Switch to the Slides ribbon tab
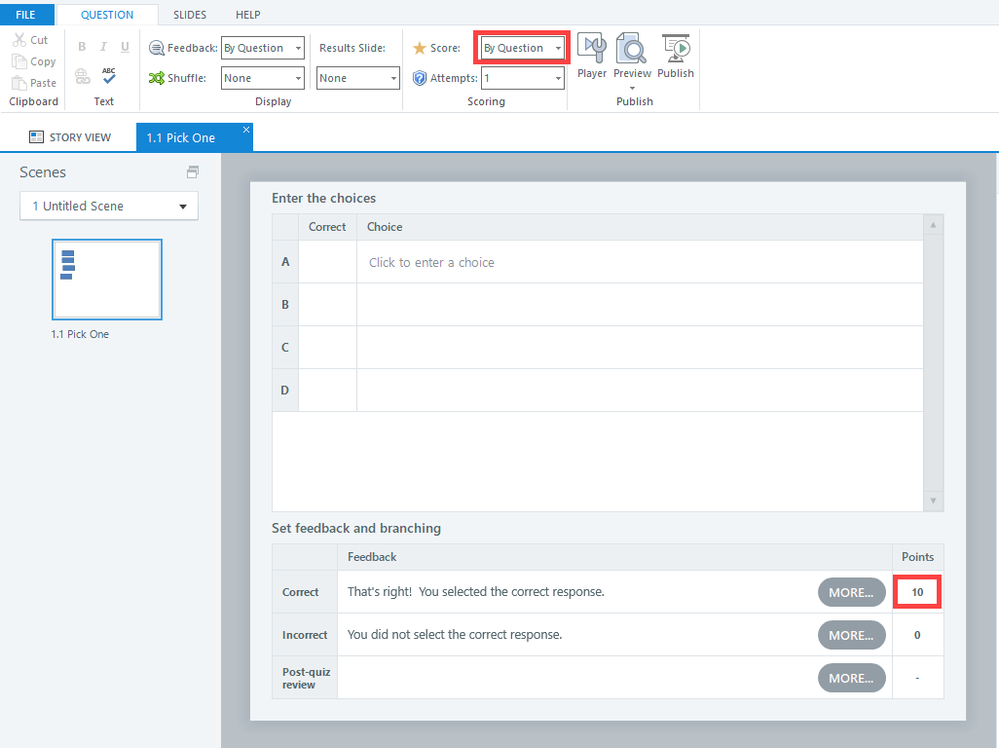 pyautogui.click(x=190, y=15)
